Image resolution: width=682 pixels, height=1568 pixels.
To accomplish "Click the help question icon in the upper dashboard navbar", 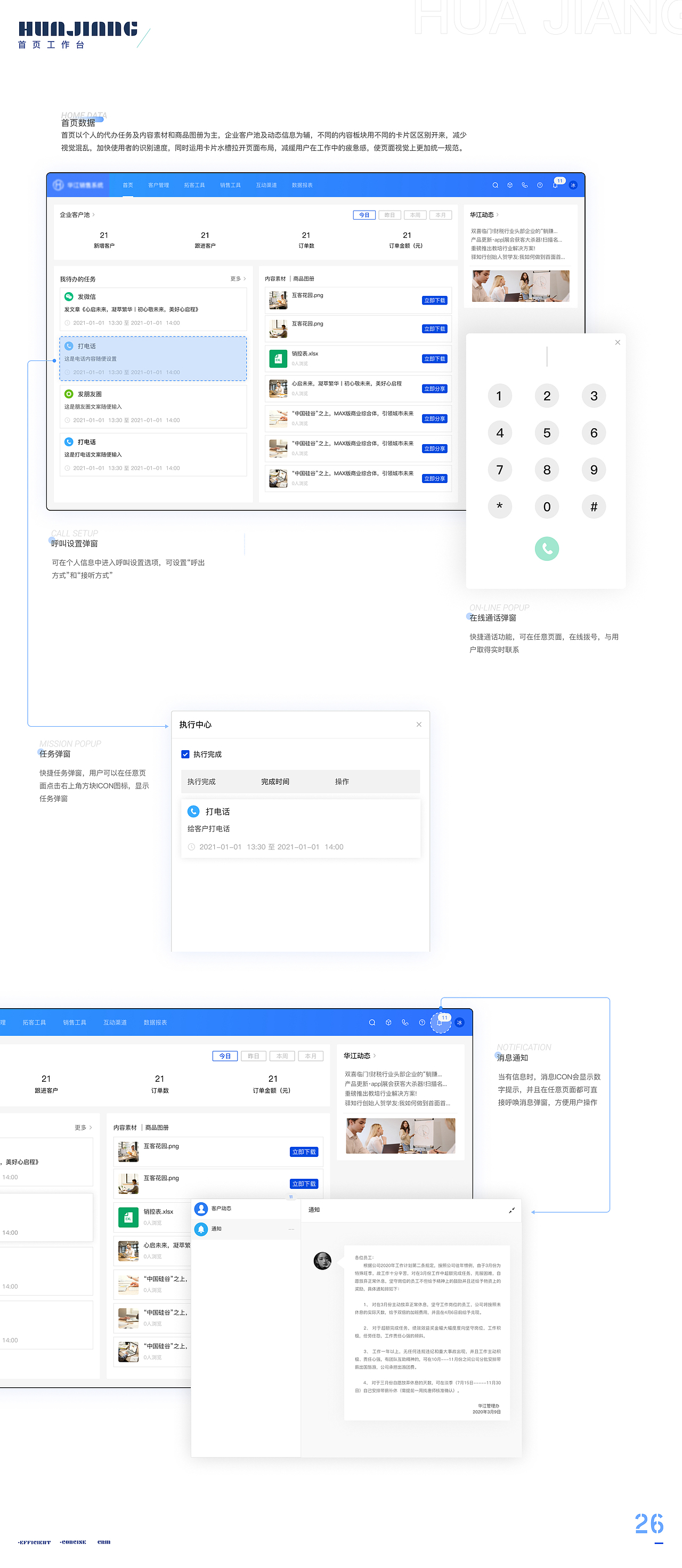I will pyautogui.click(x=540, y=185).
